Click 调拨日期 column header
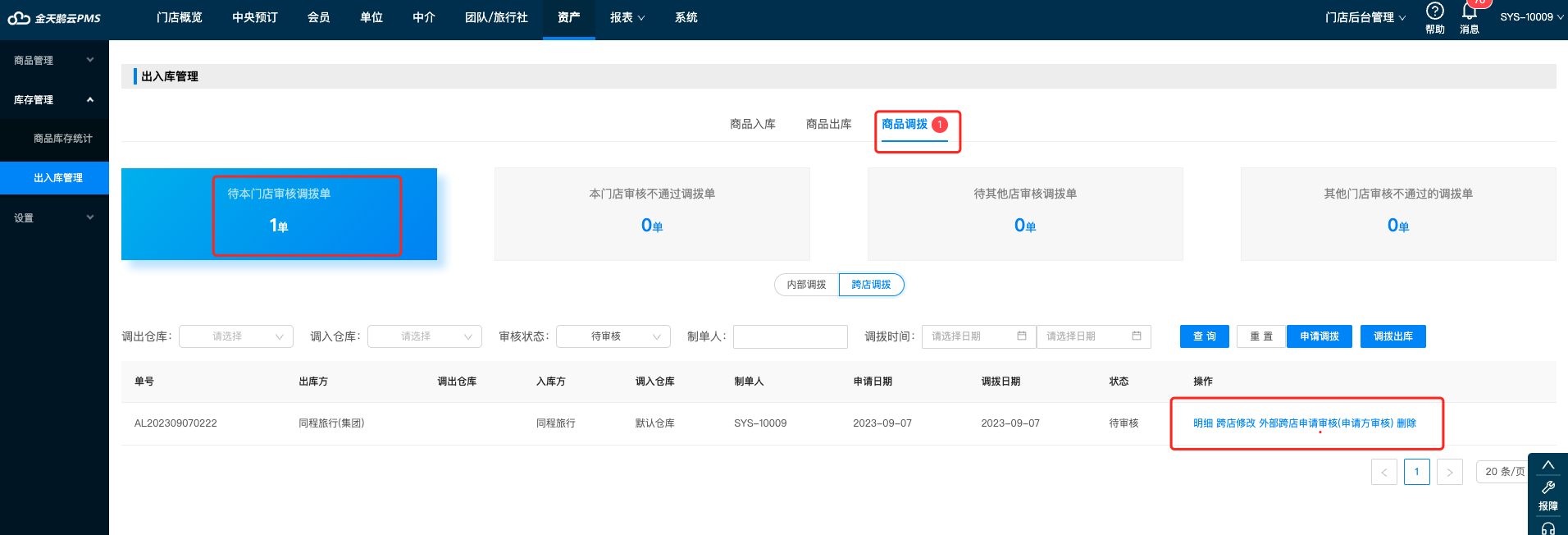The image size is (1568, 535). (x=1001, y=382)
